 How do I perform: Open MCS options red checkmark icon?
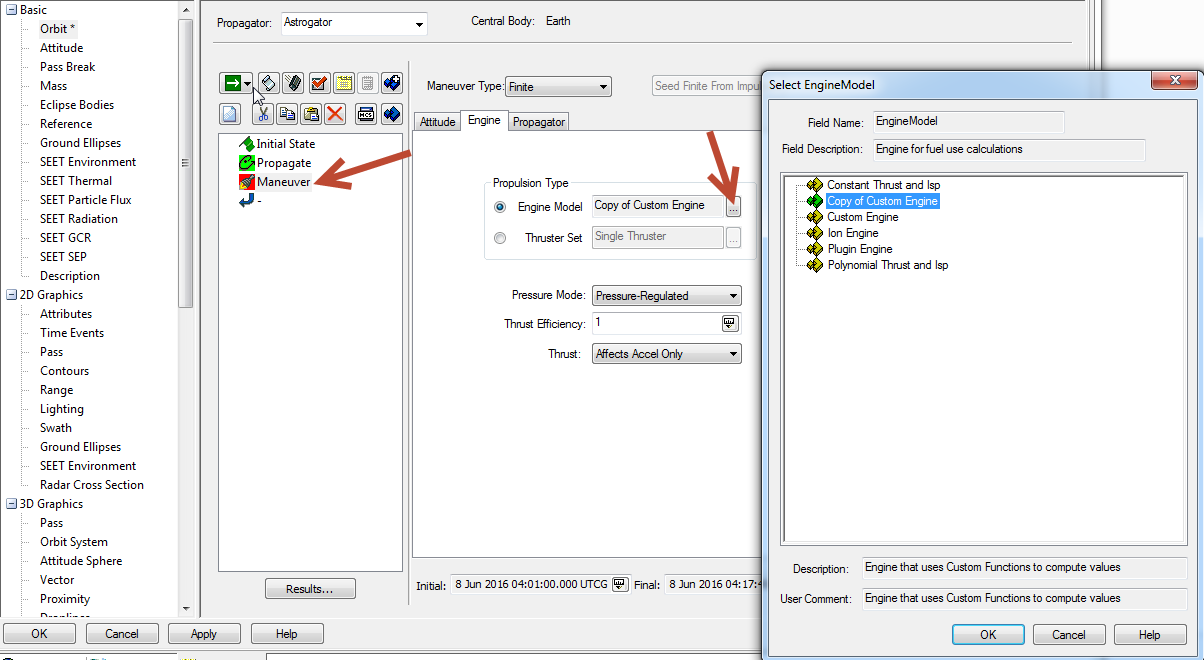pyautogui.click(x=319, y=84)
